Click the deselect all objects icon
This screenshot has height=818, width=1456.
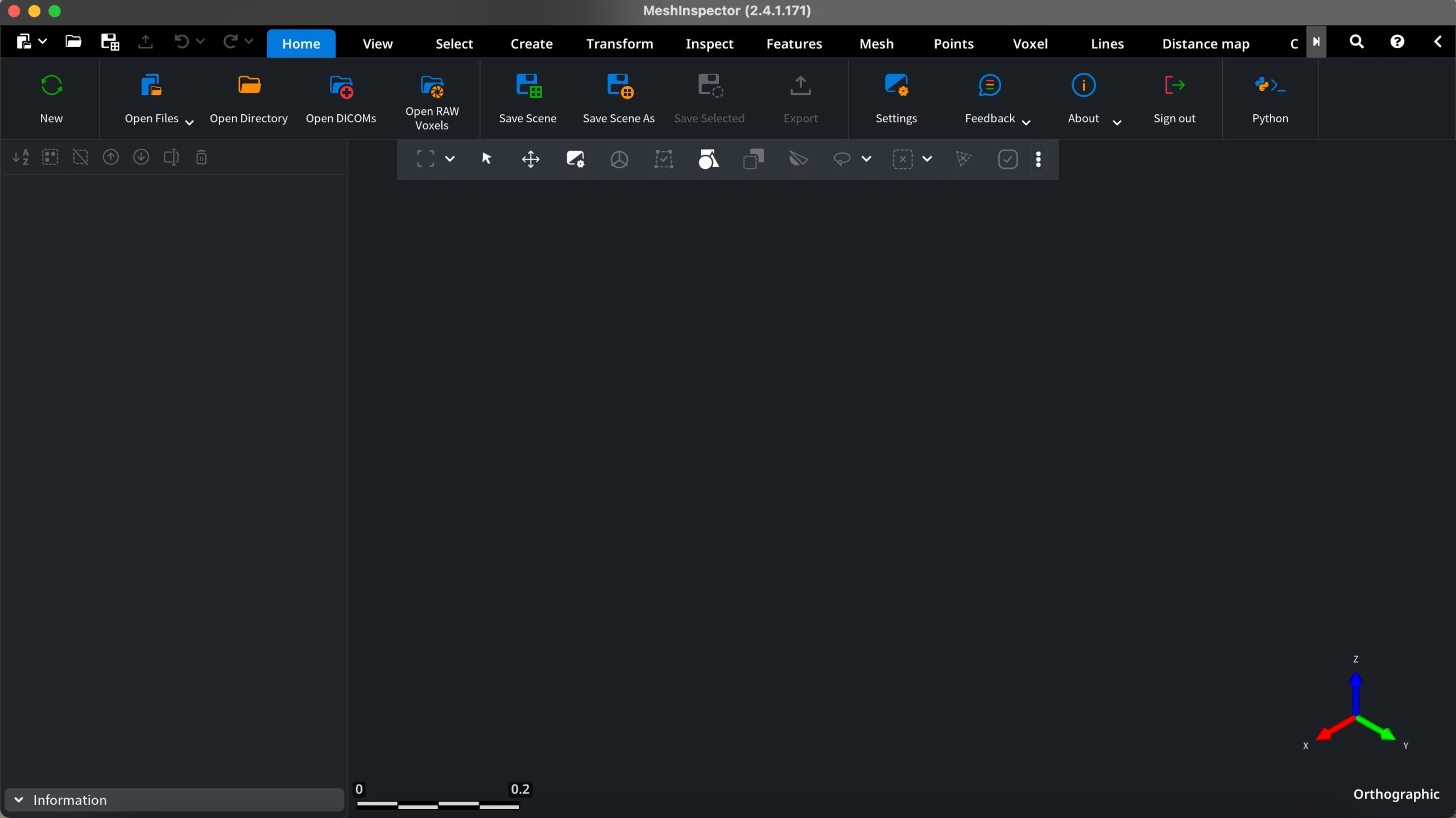pos(81,157)
